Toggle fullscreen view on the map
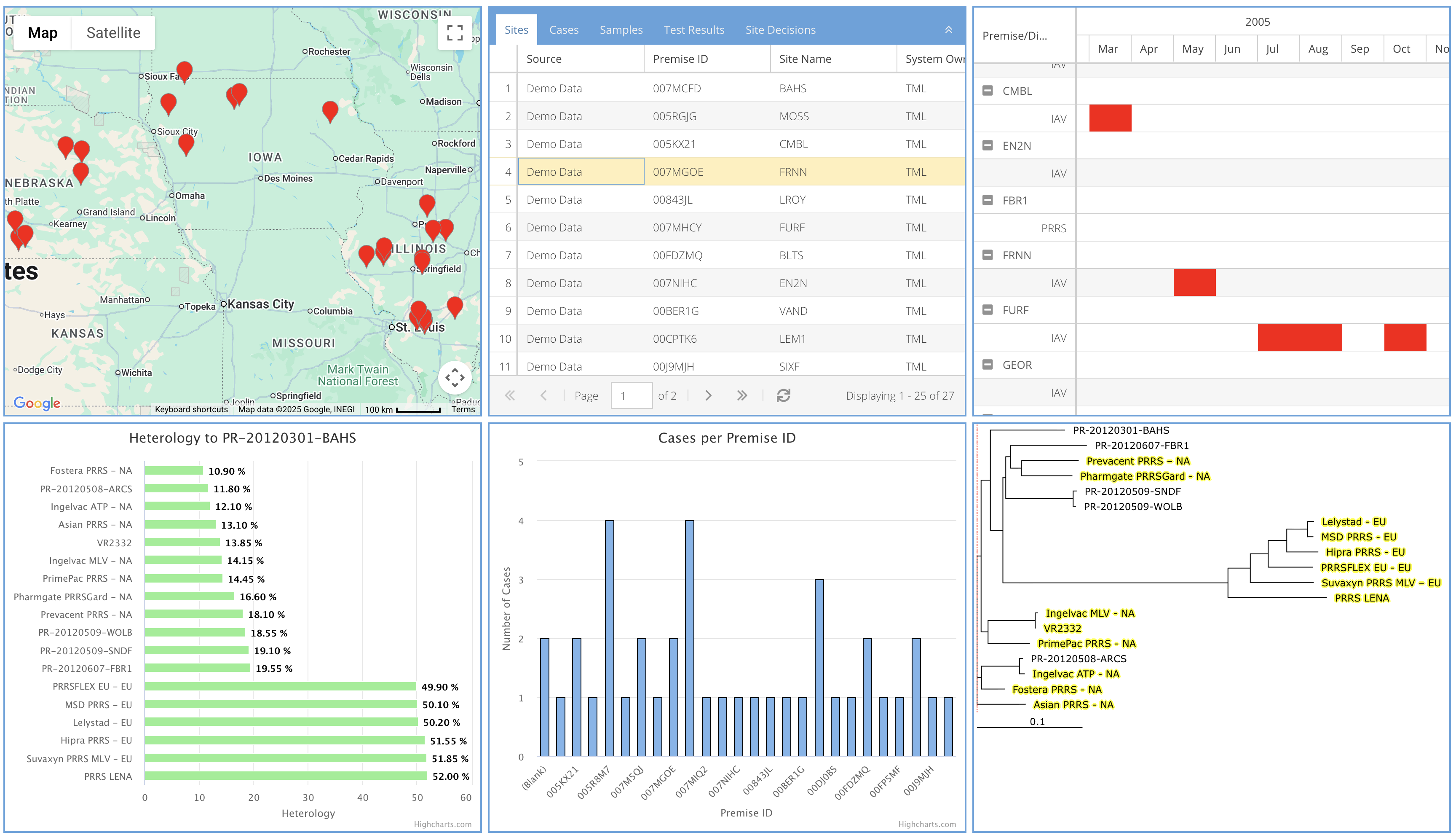 point(454,33)
